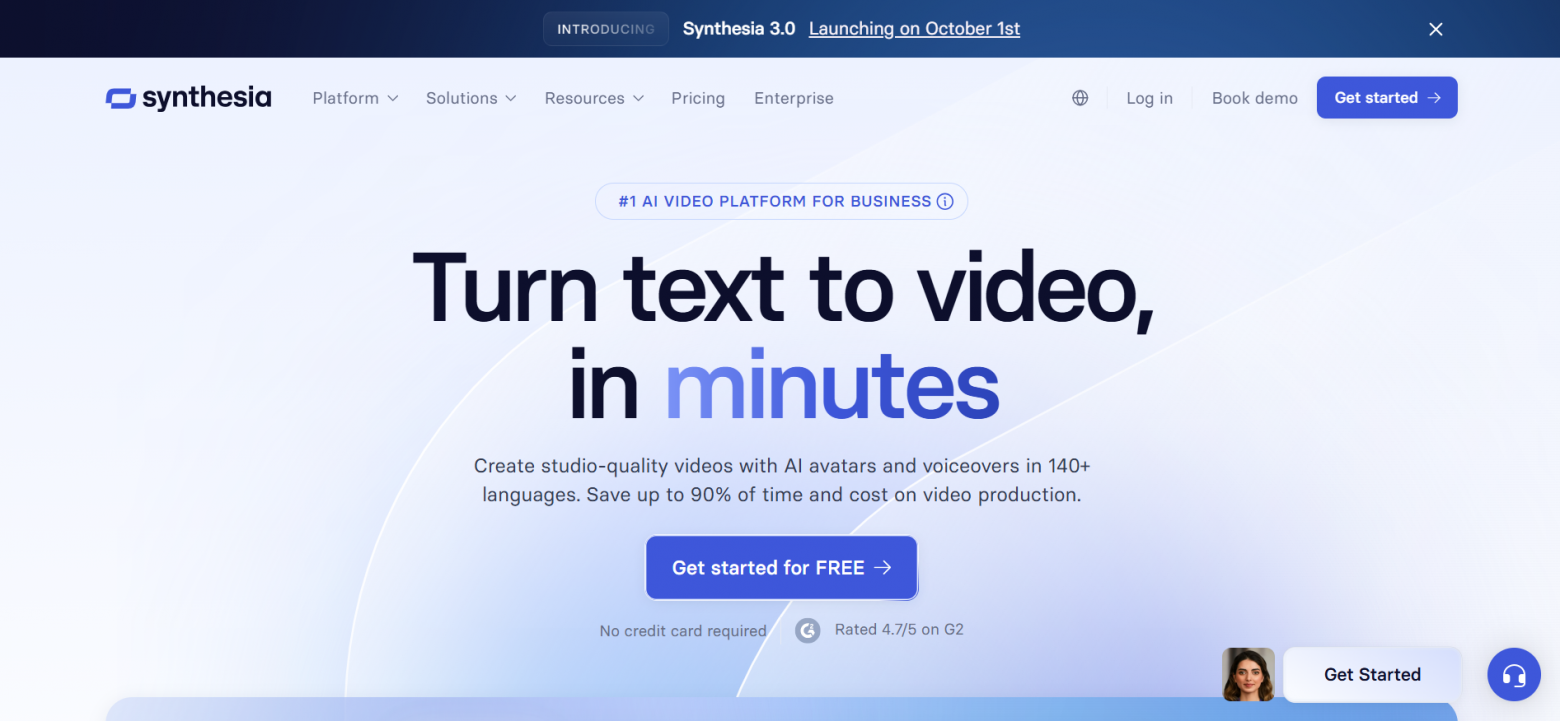Click the INTRODUCING label in banner
The height and width of the screenshot is (721, 1560).
pyautogui.click(x=606, y=29)
